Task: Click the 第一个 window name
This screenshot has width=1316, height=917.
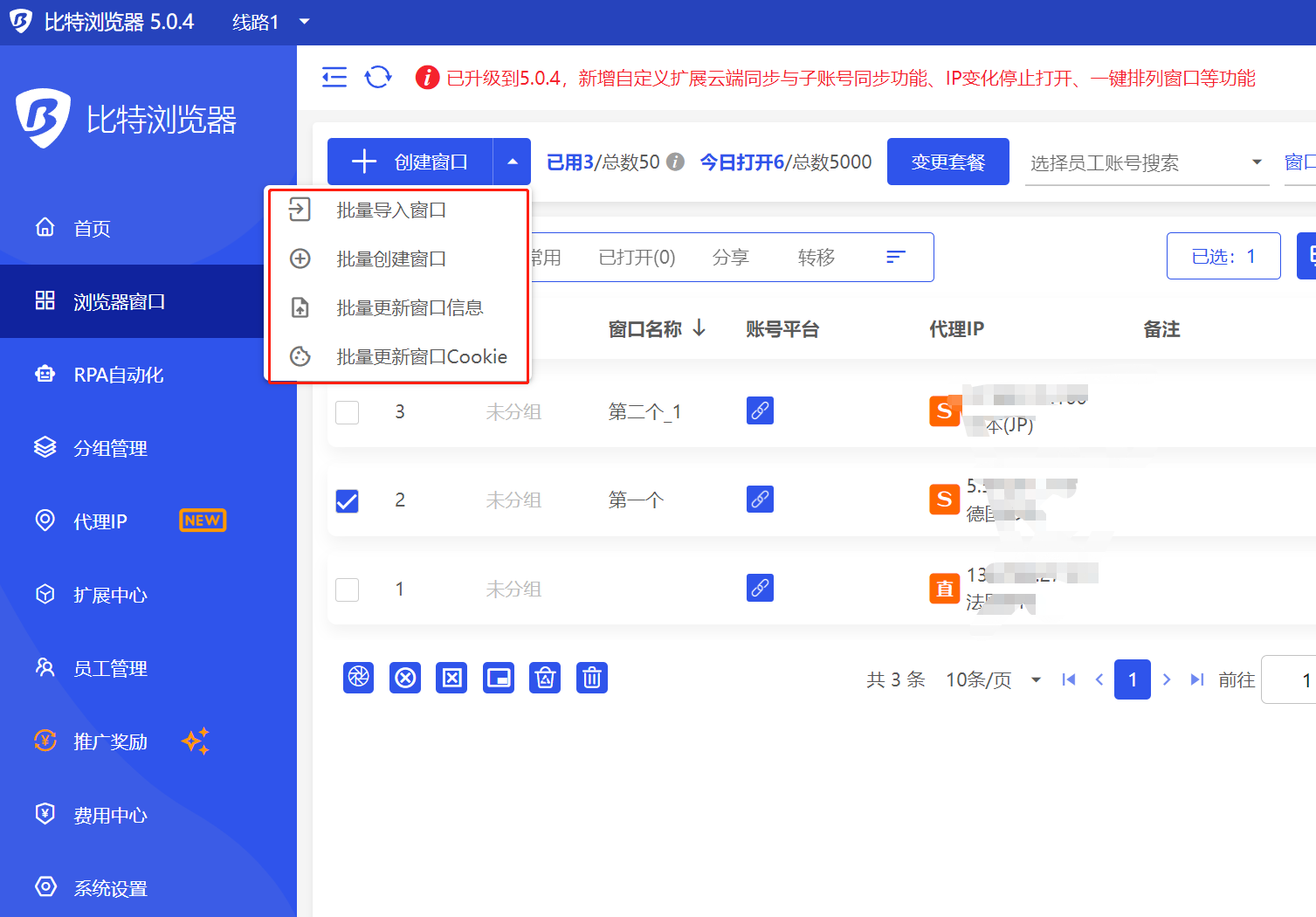Action: coord(636,500)
